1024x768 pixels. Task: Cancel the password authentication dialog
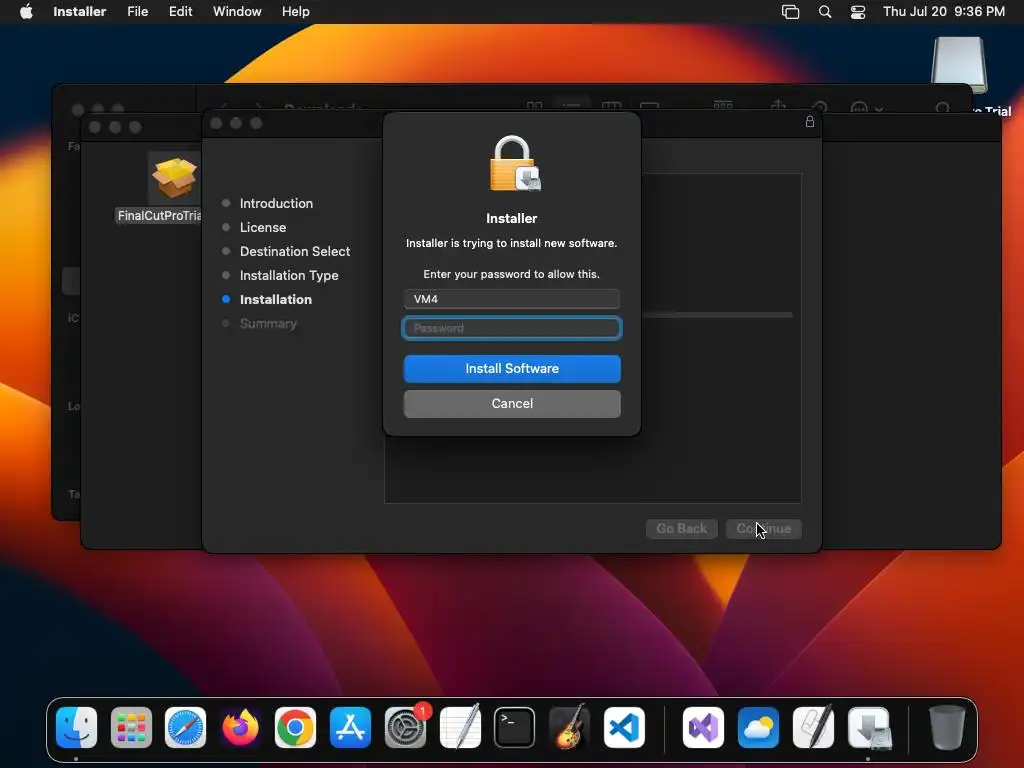(x=512, y=404)
